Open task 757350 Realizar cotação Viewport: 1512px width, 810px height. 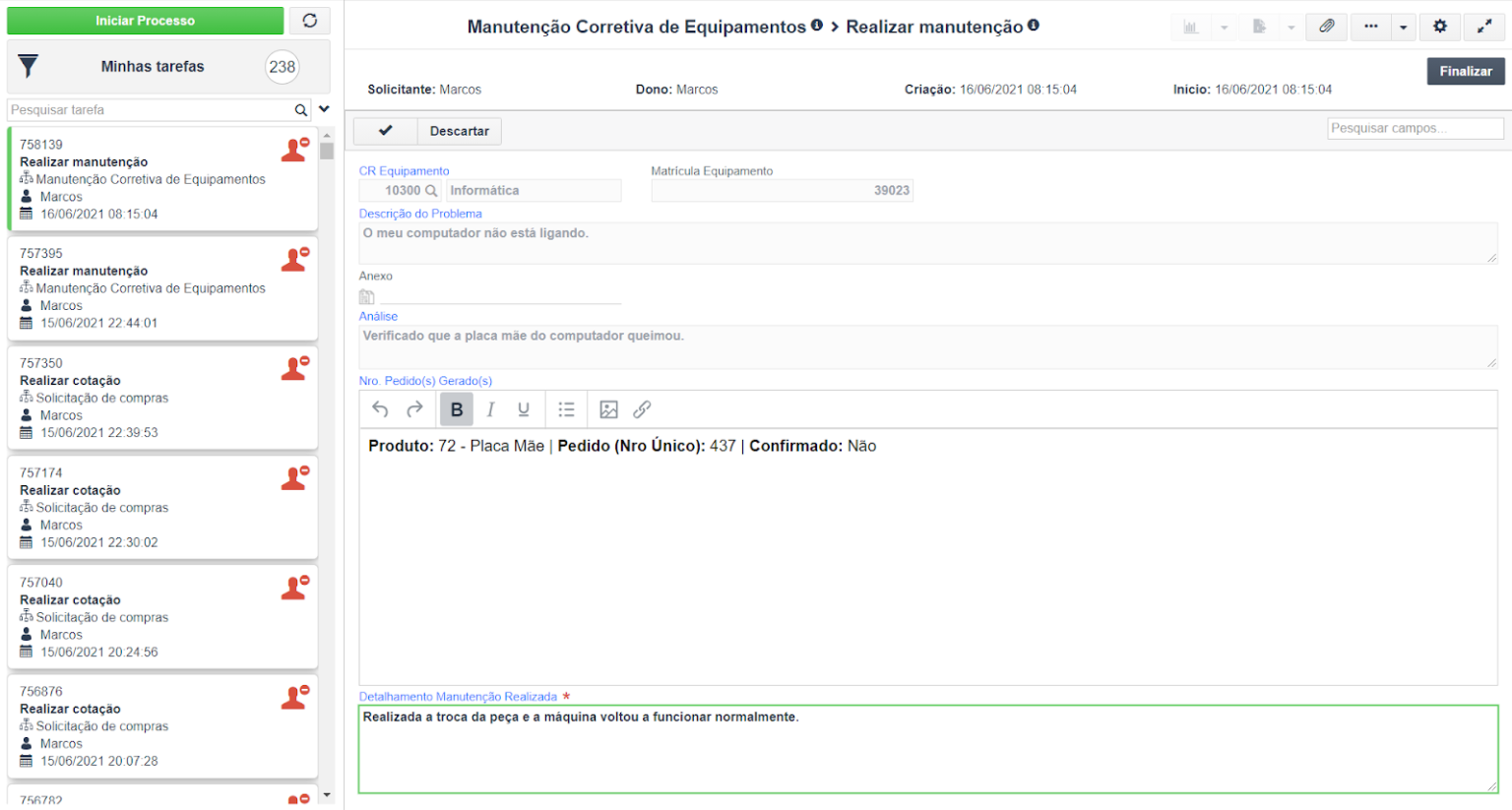tap(162, 398)
